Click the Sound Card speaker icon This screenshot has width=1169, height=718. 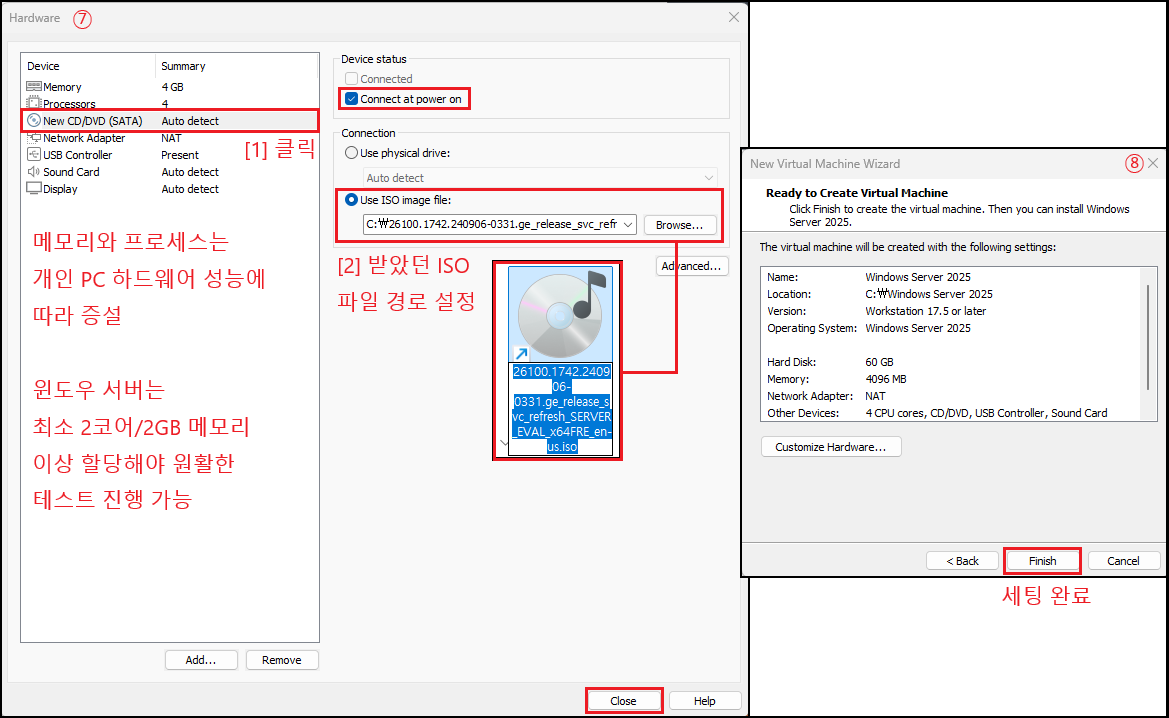(x=34, y=171)
